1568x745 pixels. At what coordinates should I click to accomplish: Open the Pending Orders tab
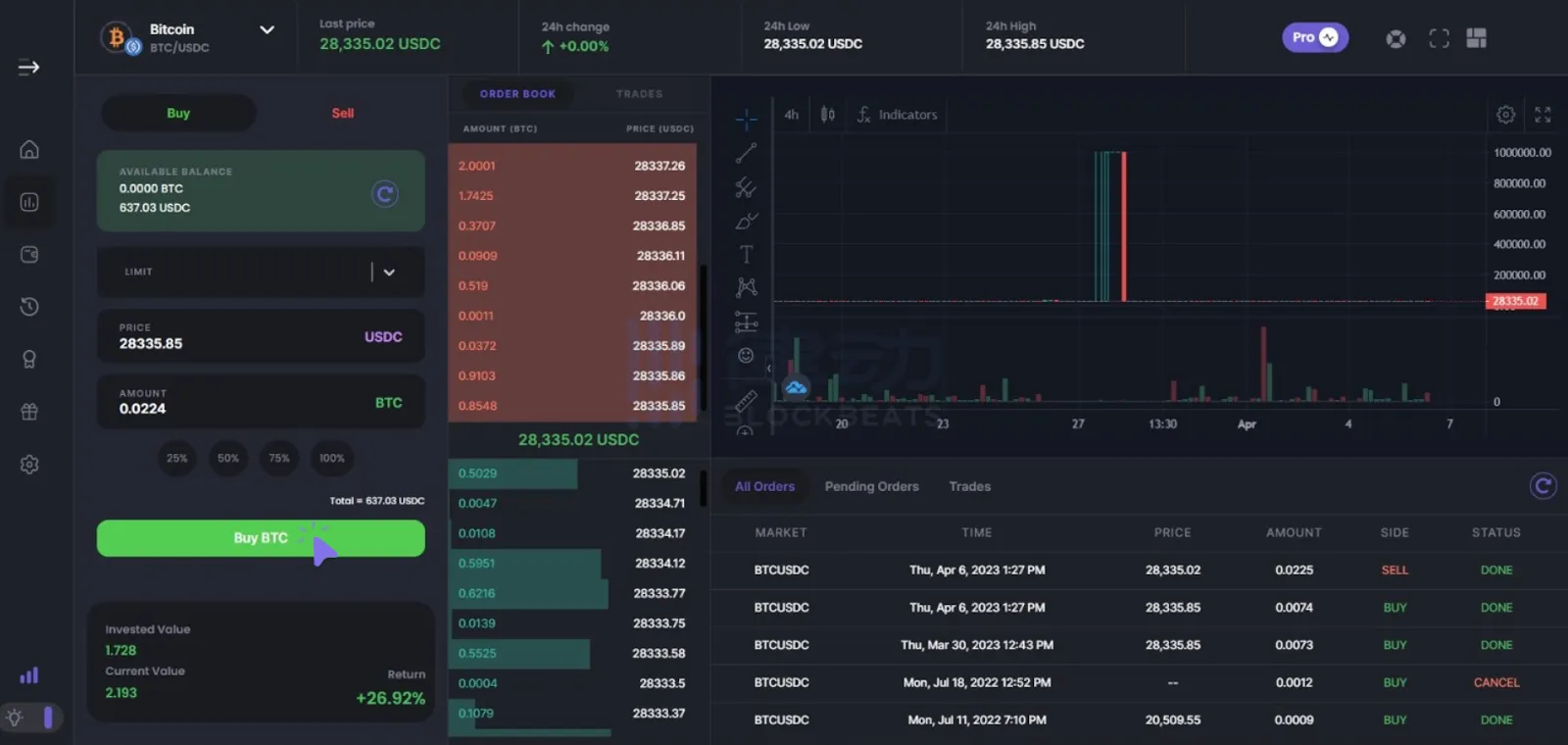coord(871,486)
